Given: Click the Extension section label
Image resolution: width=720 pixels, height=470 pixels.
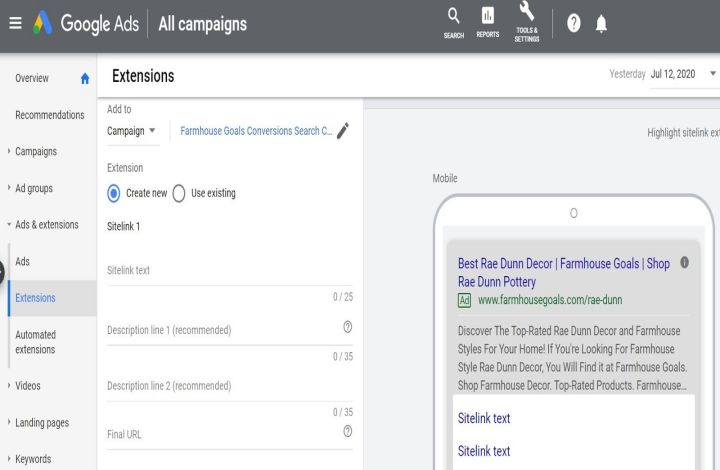Looking at the screenshot, I should (125, 168).
